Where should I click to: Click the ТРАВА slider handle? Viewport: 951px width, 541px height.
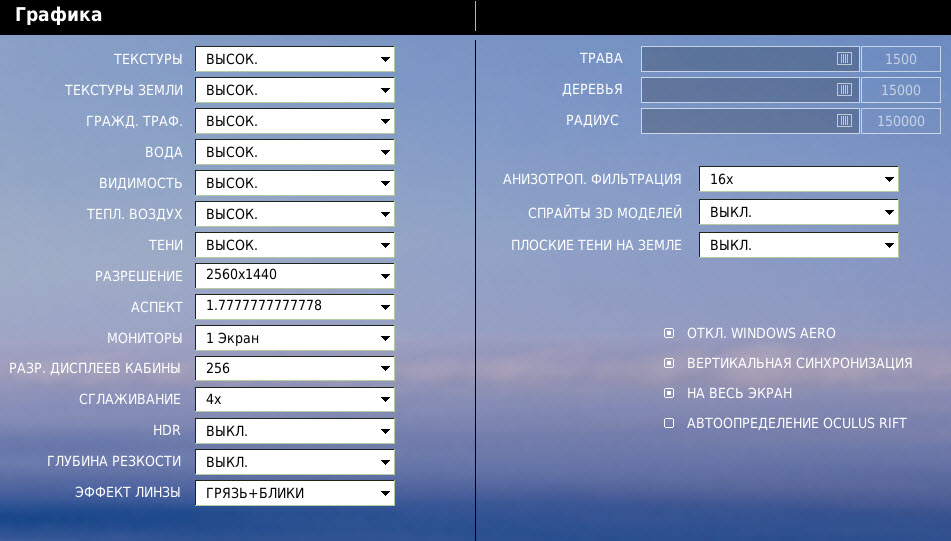(844, 58)
